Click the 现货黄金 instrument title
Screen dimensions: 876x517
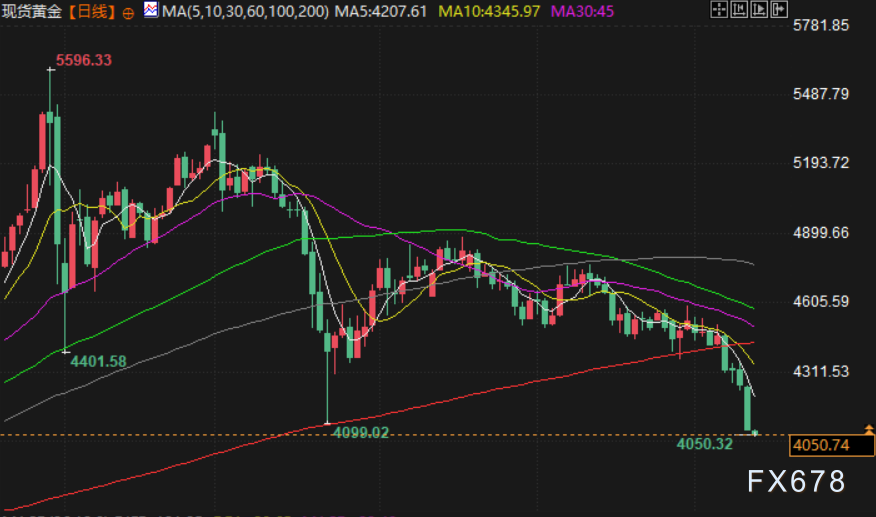(x=32, y=11)
